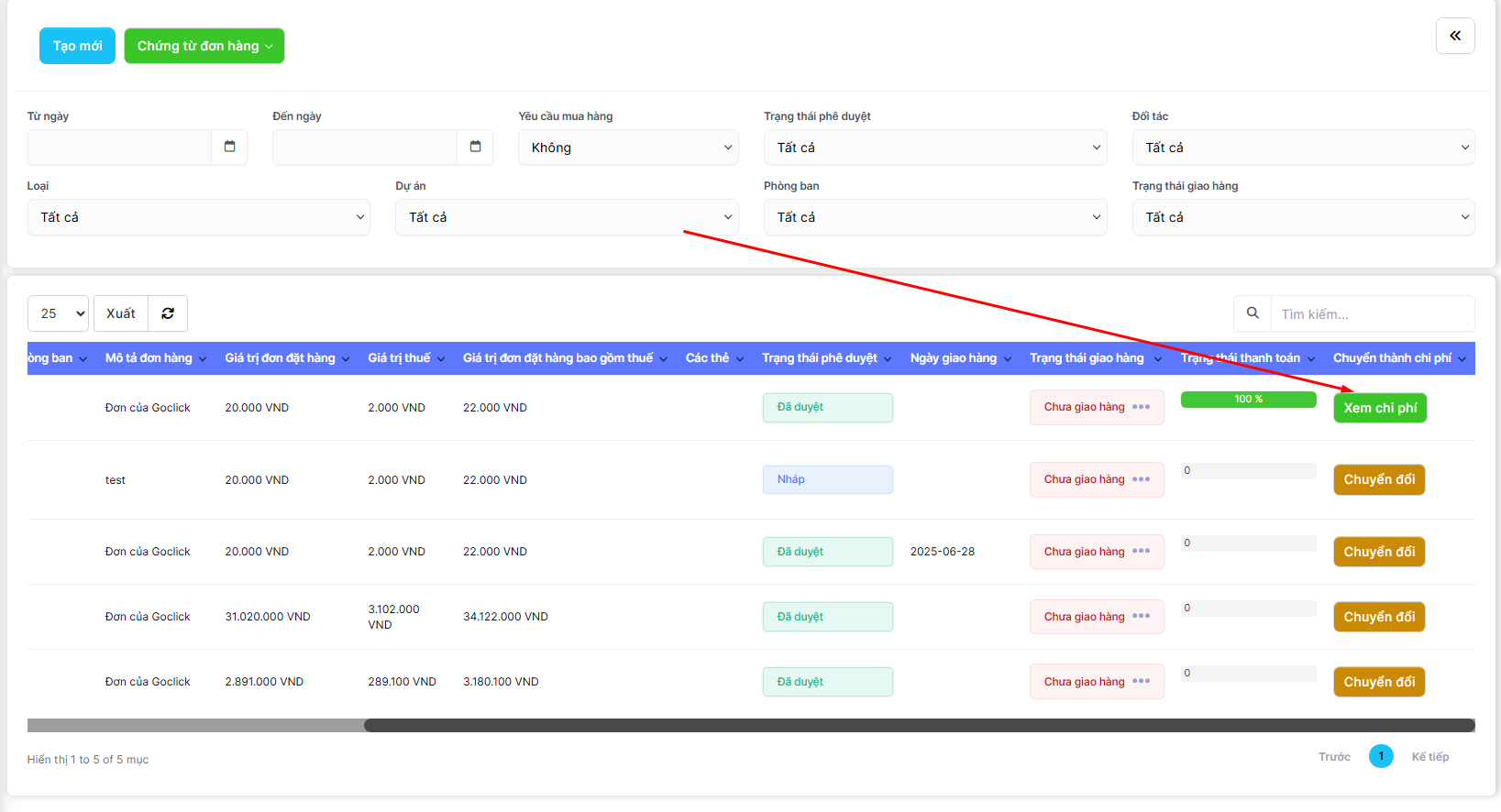
Task: Go to page 1 in pagination
Action: (1381, 756)
